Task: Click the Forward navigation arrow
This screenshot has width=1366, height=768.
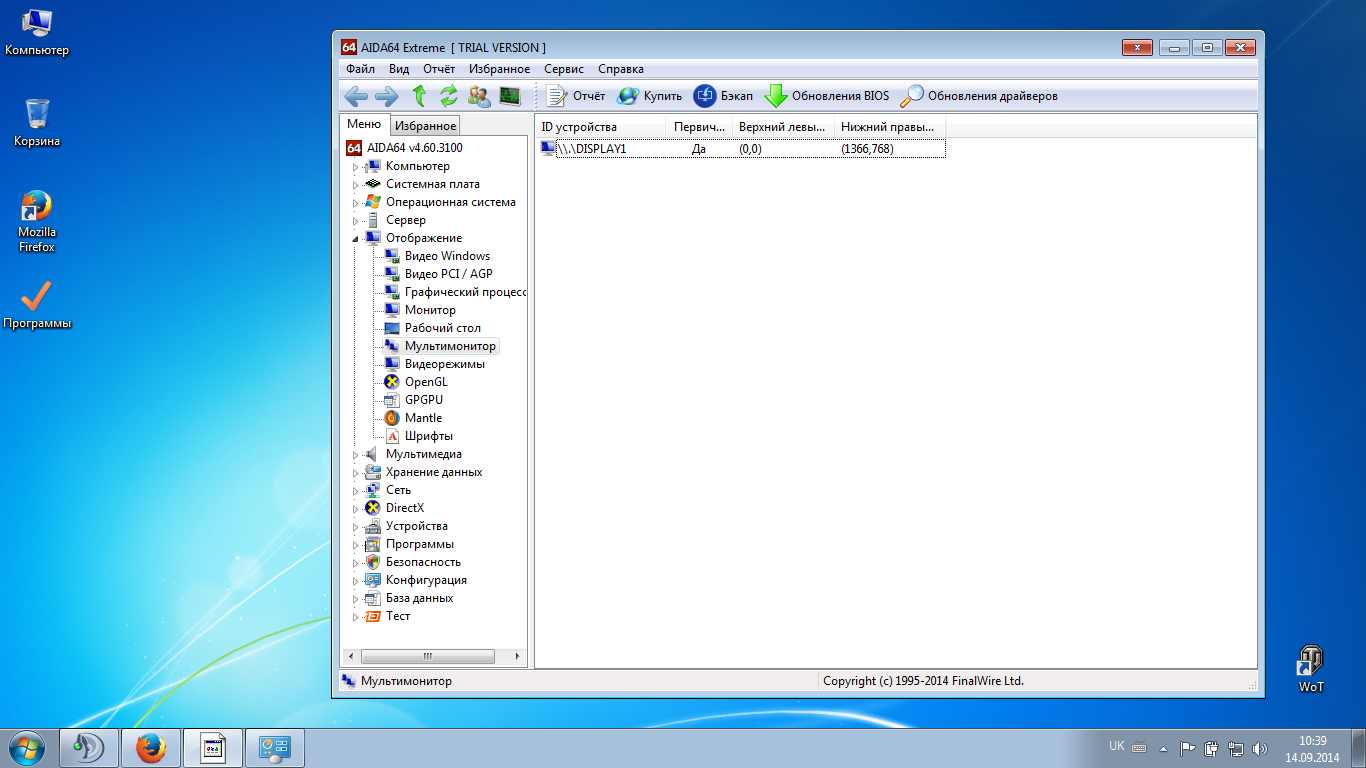Action: [x=386, y=96]
